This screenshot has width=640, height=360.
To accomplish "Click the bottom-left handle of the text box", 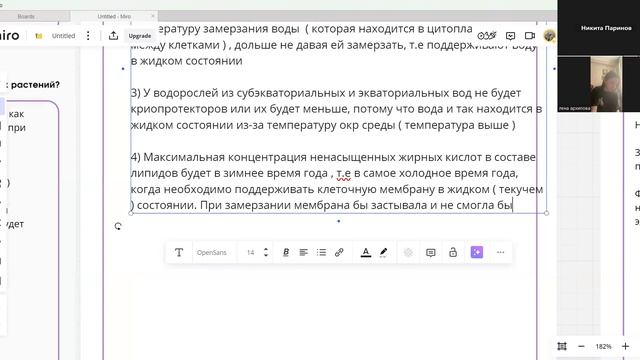I will pos(131,213).
